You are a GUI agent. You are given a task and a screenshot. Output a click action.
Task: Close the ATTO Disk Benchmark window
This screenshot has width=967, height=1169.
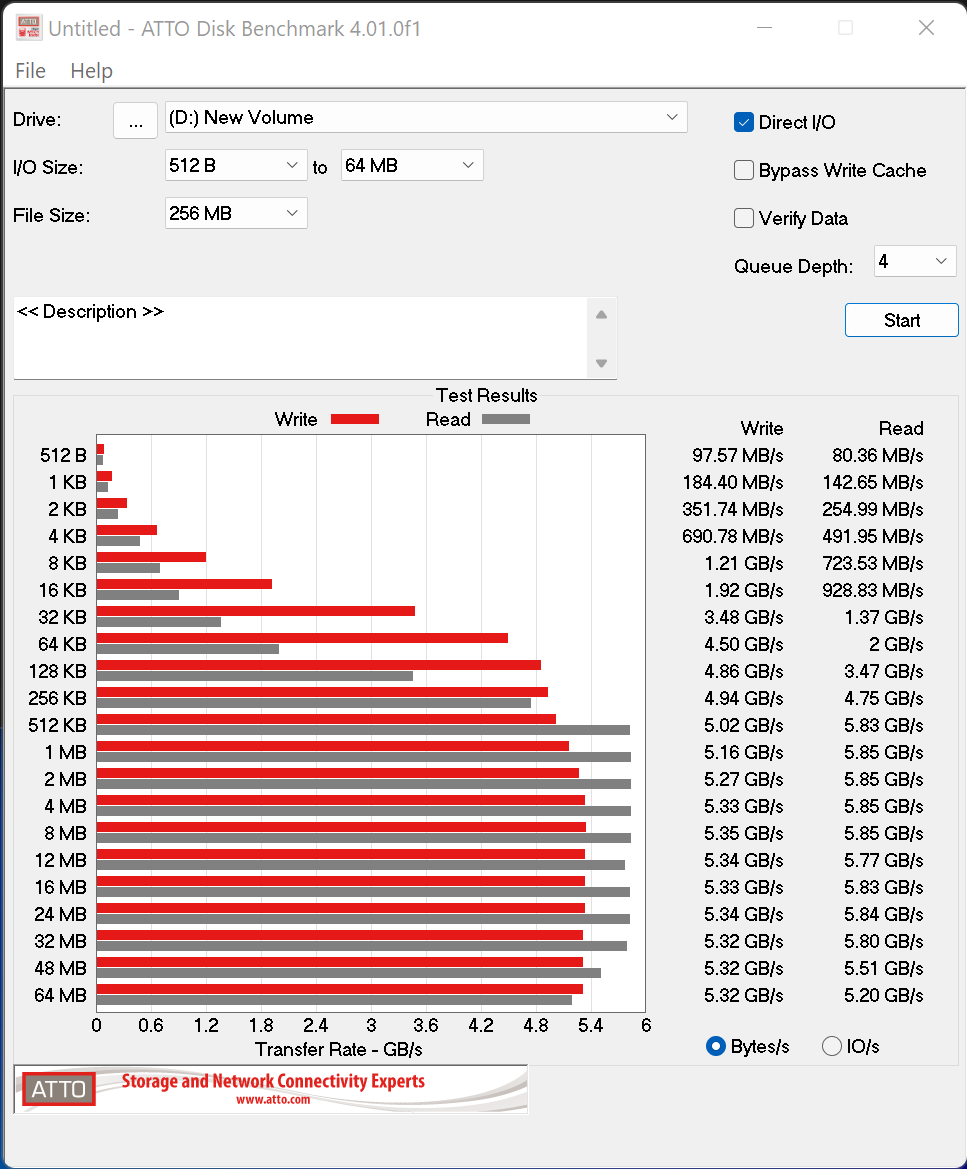(926, 28)
